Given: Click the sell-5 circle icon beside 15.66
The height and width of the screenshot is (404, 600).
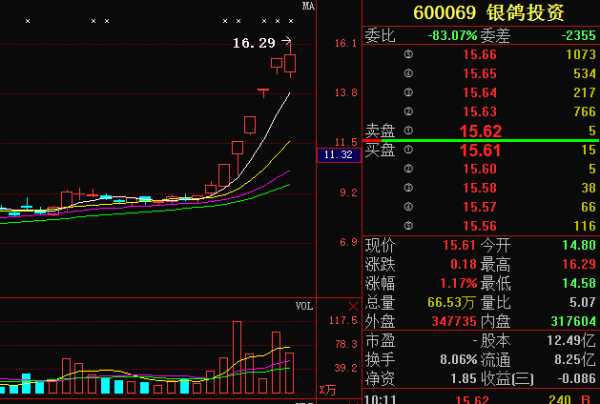Looking at the screenshot, I should tap(408, 55).
